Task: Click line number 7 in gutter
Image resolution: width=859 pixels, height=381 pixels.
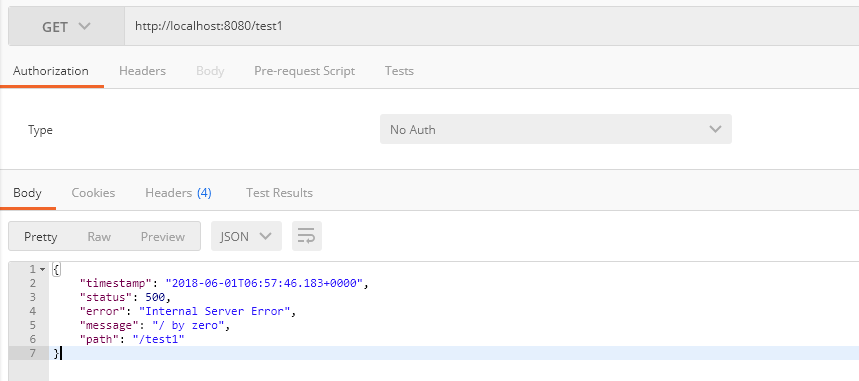Action: click(31, 353)
